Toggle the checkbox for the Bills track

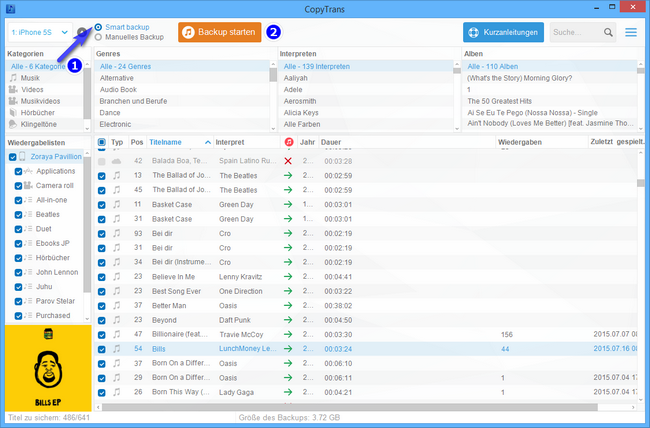click(101, 349)
